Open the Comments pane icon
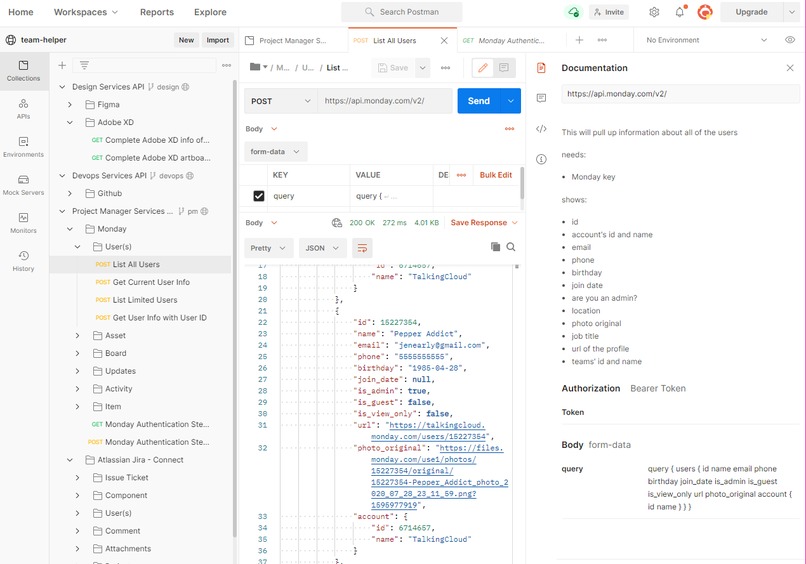Image resolution: width=806 pixels, height=564 pixels. pyautogui.click(x=541, y=98)
